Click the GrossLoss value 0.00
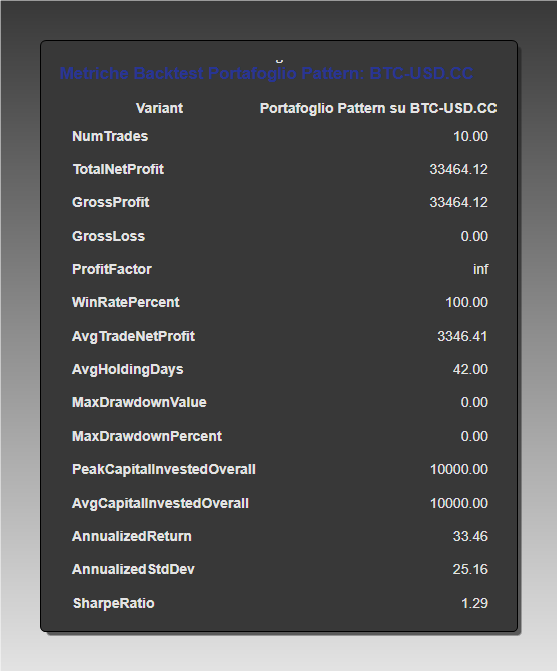557x671 pixels. 474,236
